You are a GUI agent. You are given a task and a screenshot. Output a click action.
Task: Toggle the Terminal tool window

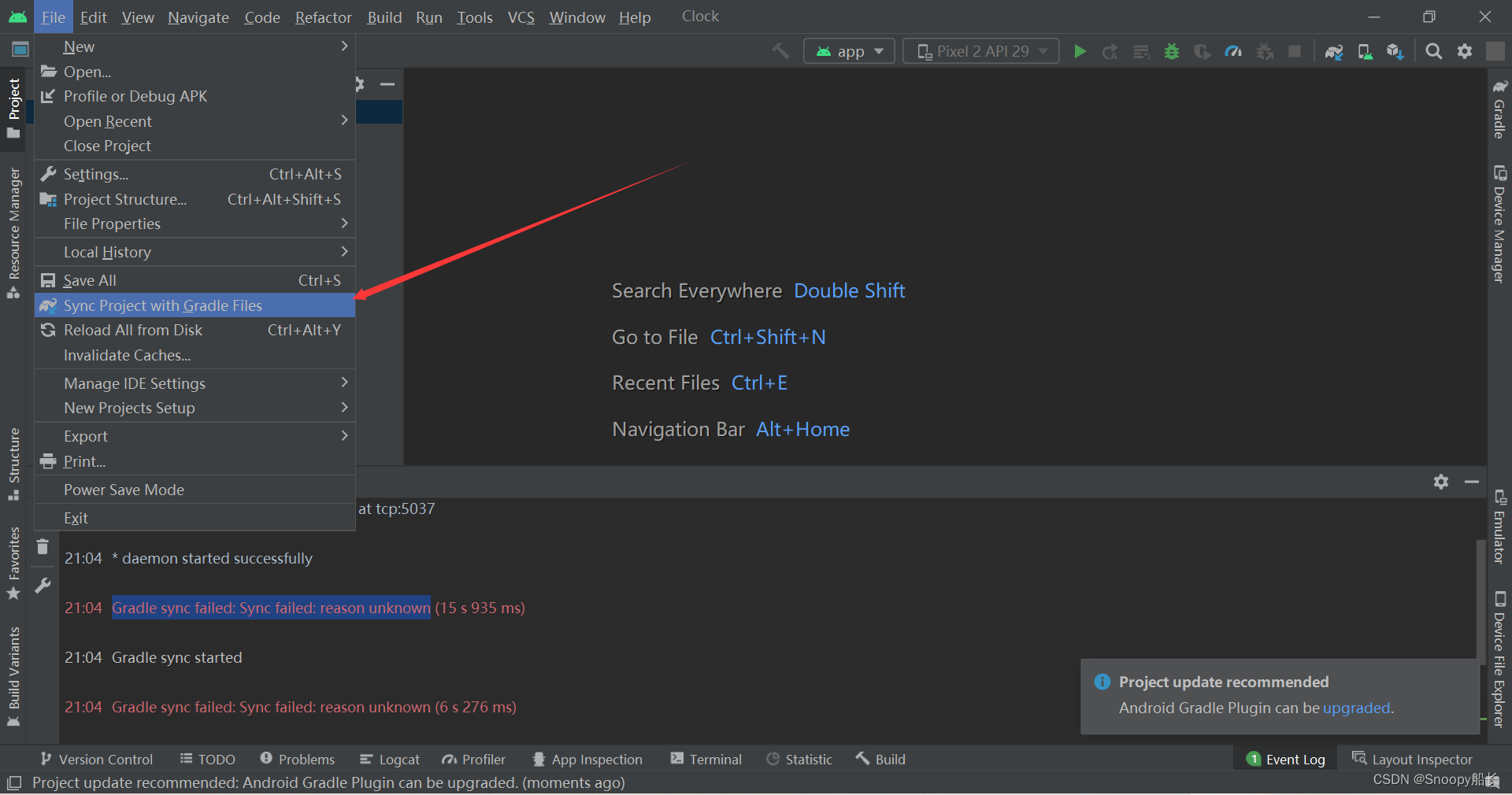(706, 759)
